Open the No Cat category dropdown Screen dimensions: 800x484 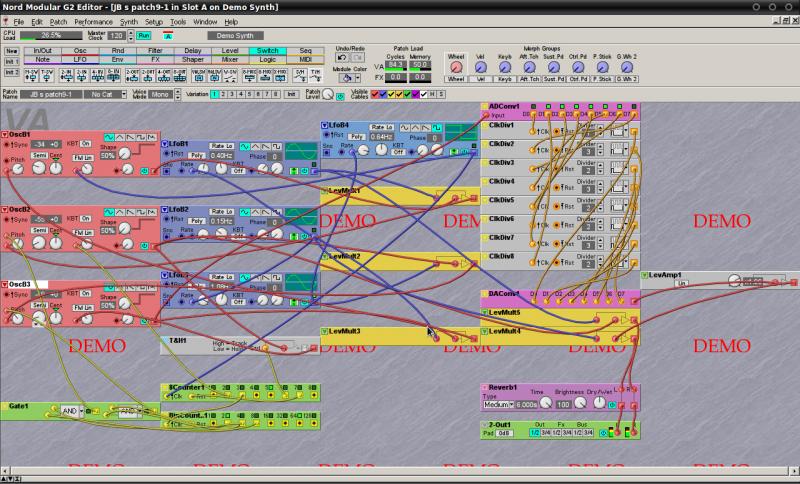(123, 94)
